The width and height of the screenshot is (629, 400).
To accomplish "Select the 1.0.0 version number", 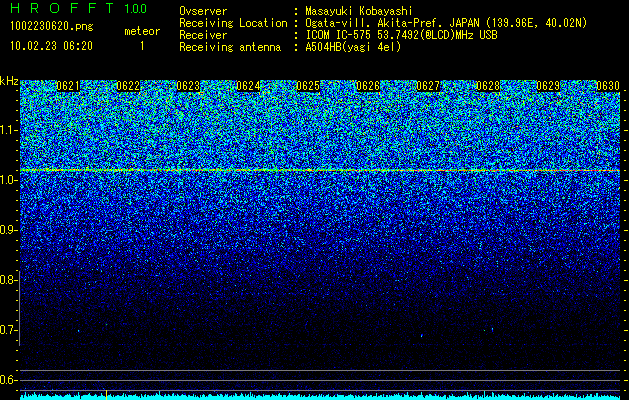I will tap(136, 9).
